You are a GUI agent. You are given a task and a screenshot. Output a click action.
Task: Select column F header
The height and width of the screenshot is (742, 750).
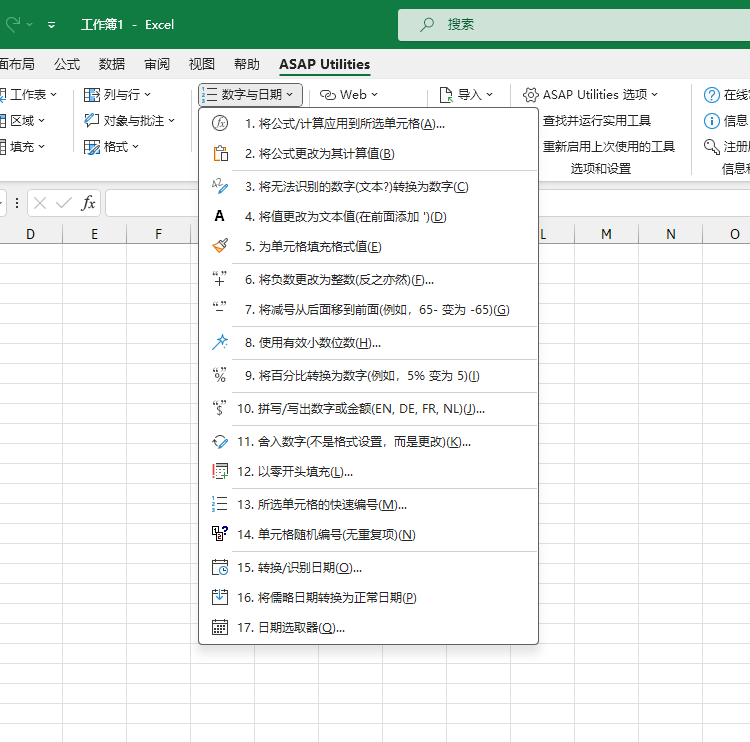[158, 234]
